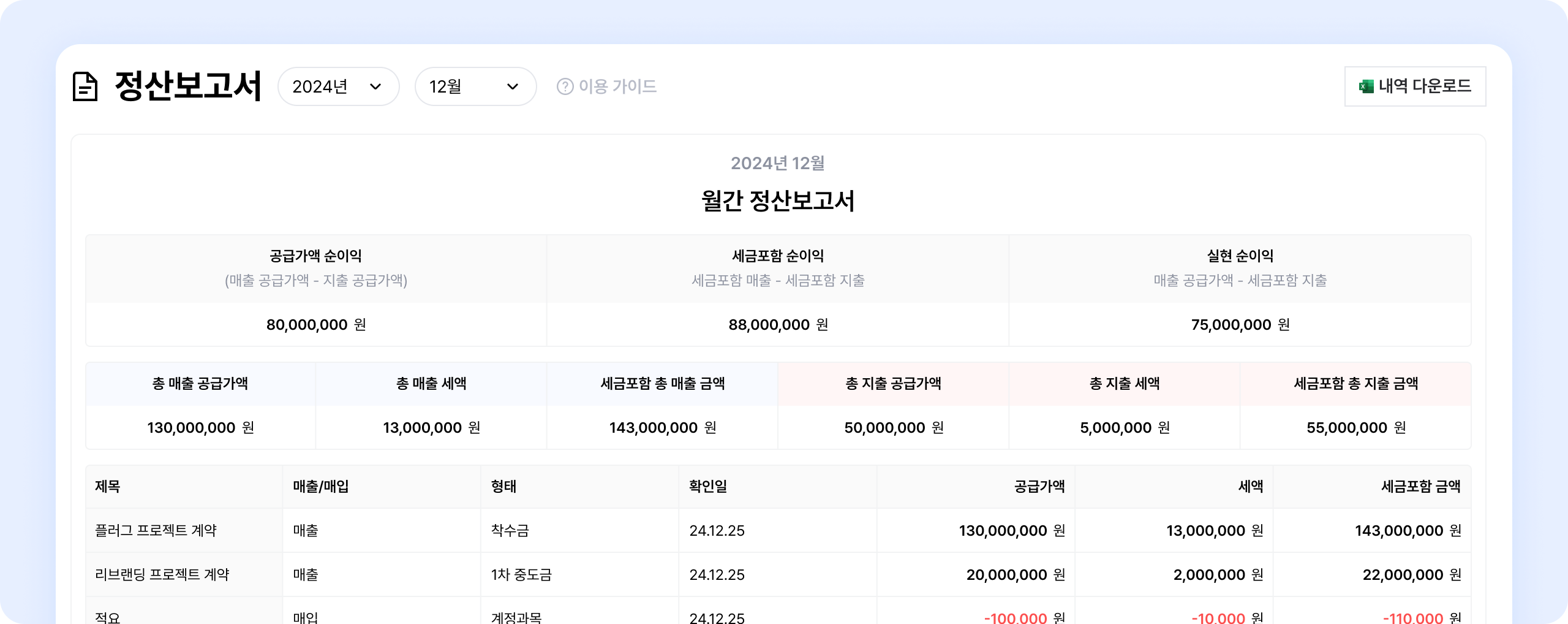This screenshot has width=1568, height=624.
Task: Click the chevron arrow in month selector
Action: tap(513, 86)
